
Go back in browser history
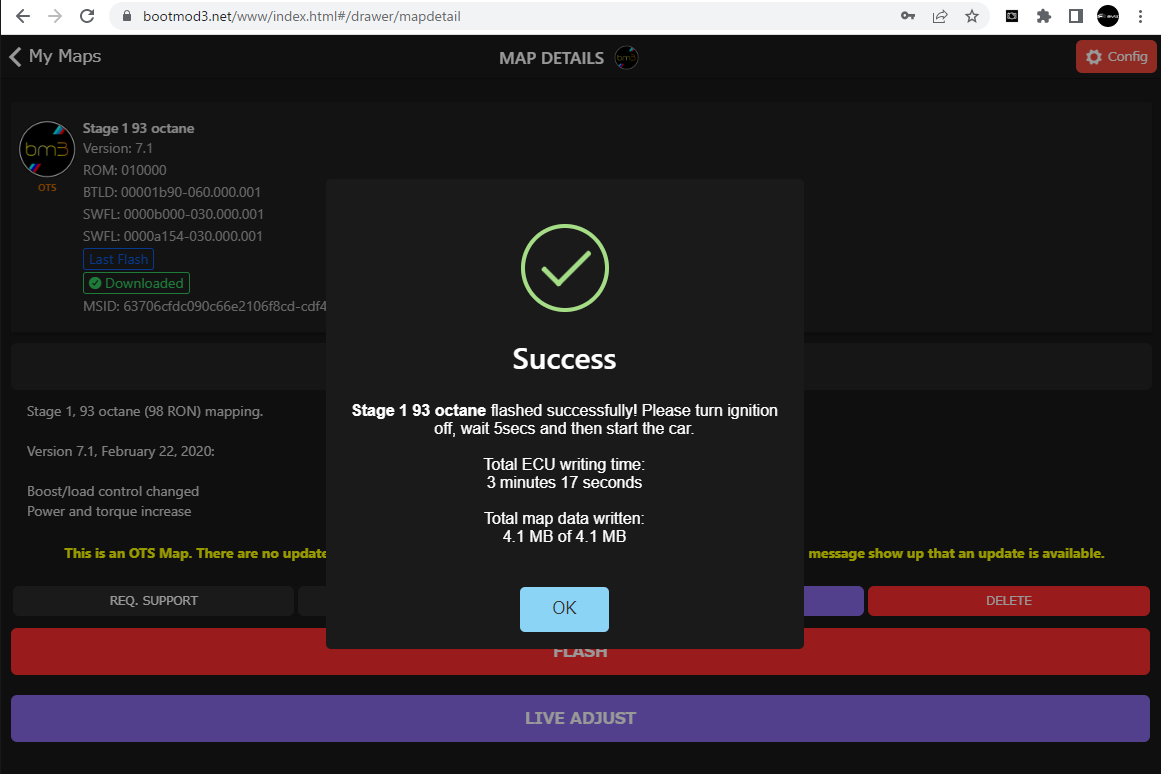[x=23, y=16]
